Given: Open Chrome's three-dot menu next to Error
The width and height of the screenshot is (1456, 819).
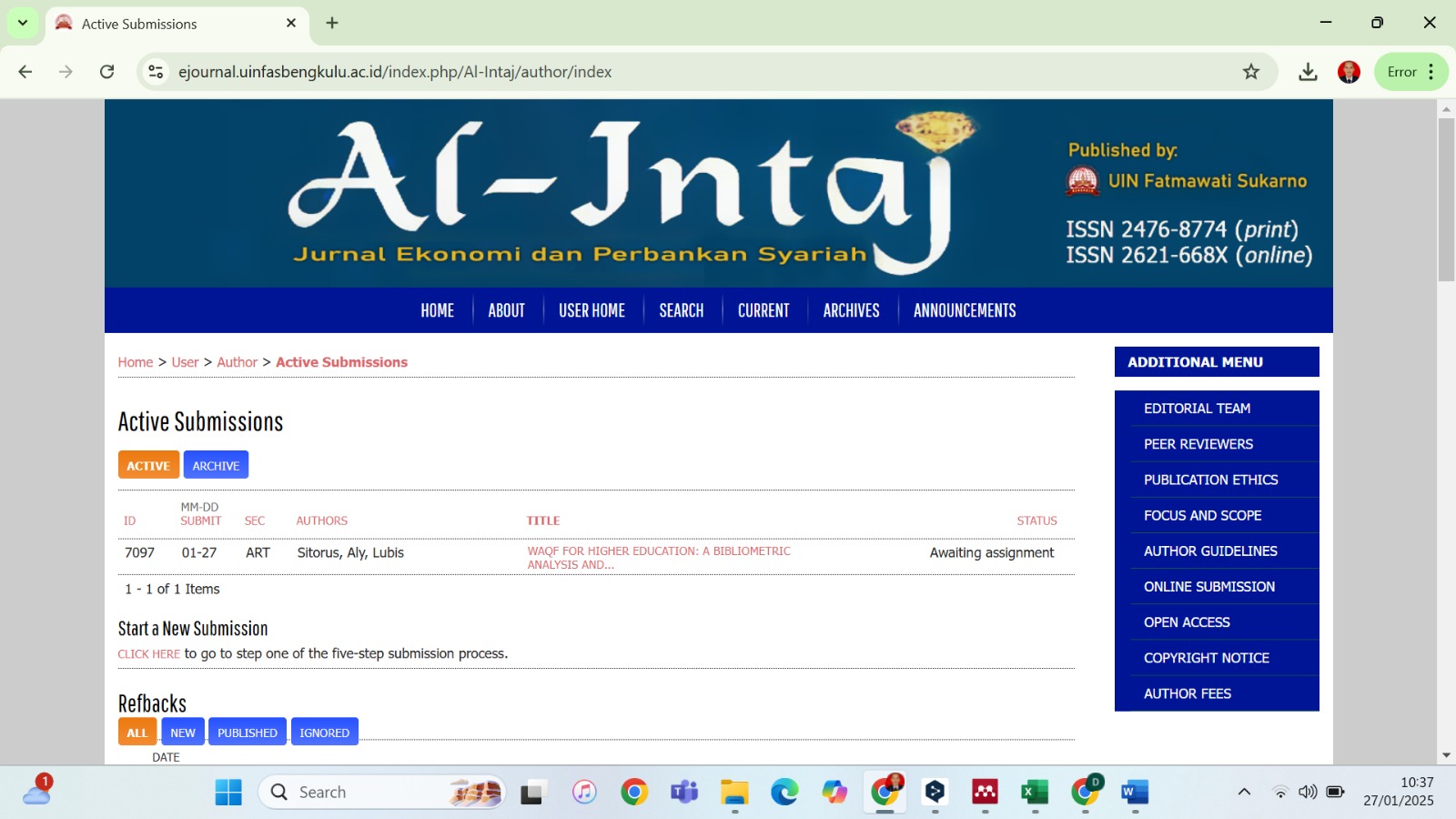Looking at the screenshot, I should (1431, 72).
